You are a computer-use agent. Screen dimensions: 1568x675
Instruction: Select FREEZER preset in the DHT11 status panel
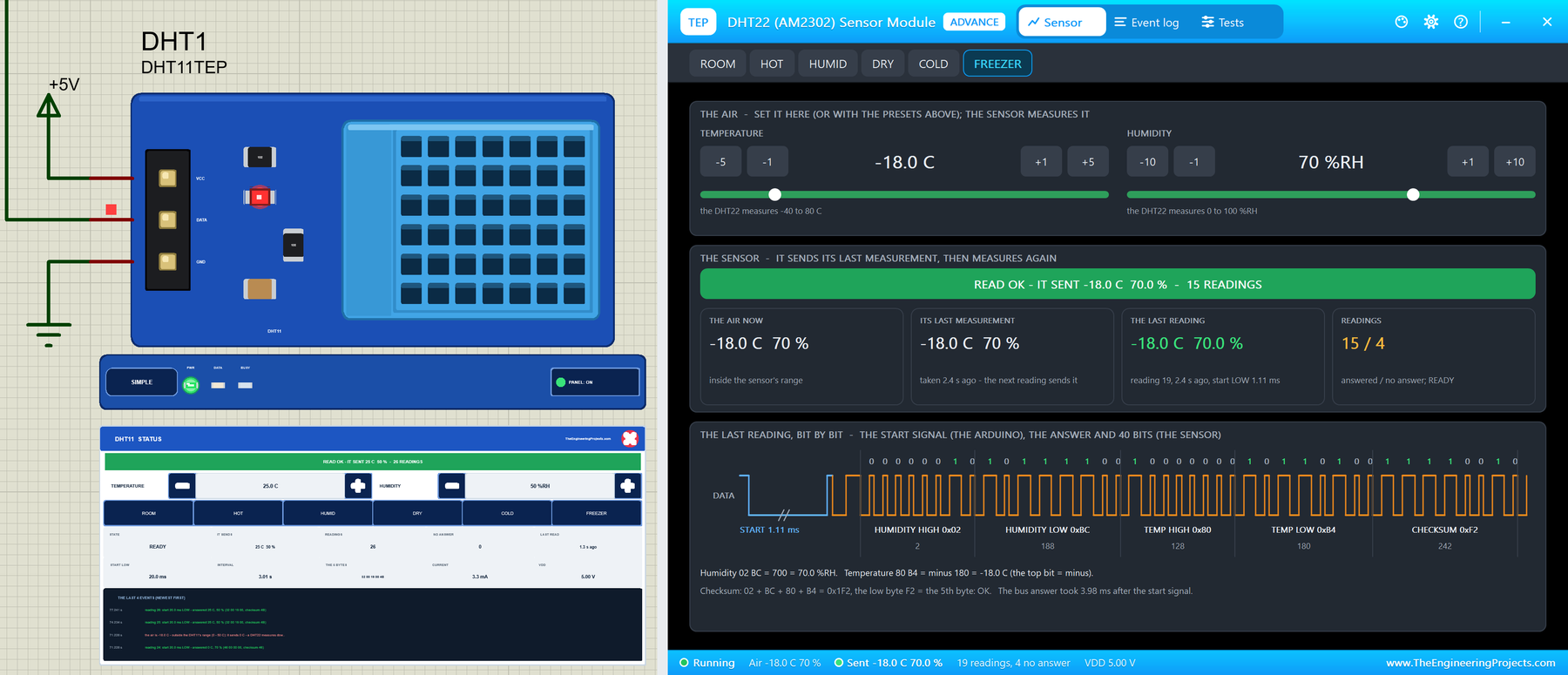pos(597,513)
